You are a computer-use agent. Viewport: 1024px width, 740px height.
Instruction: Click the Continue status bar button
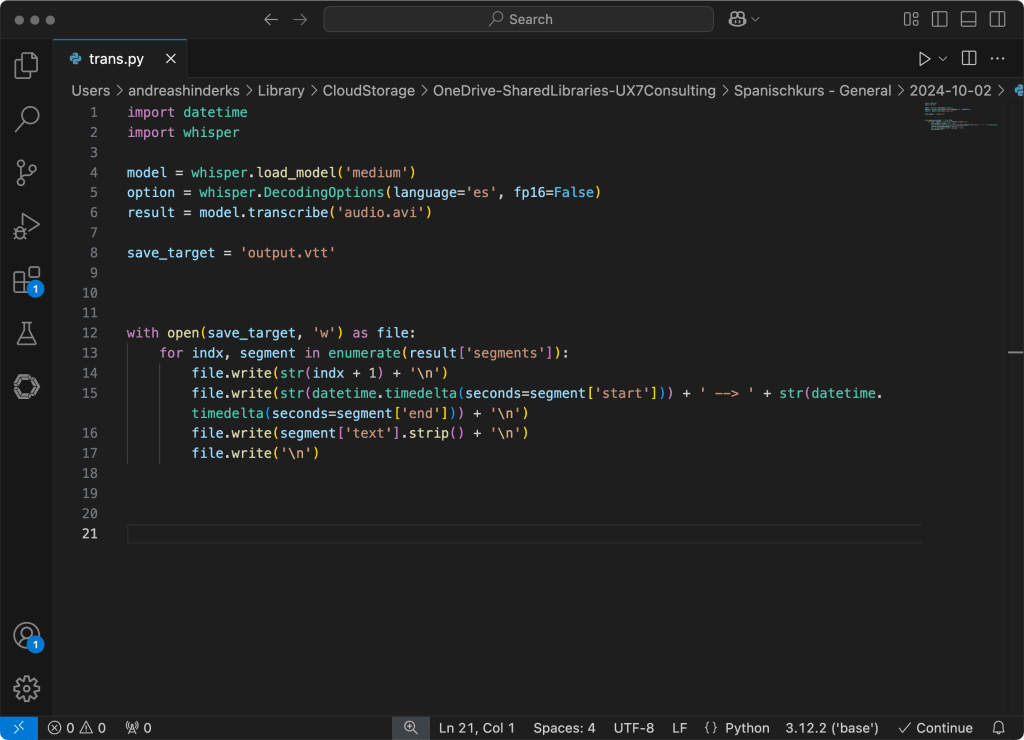(x=935, y=728)
